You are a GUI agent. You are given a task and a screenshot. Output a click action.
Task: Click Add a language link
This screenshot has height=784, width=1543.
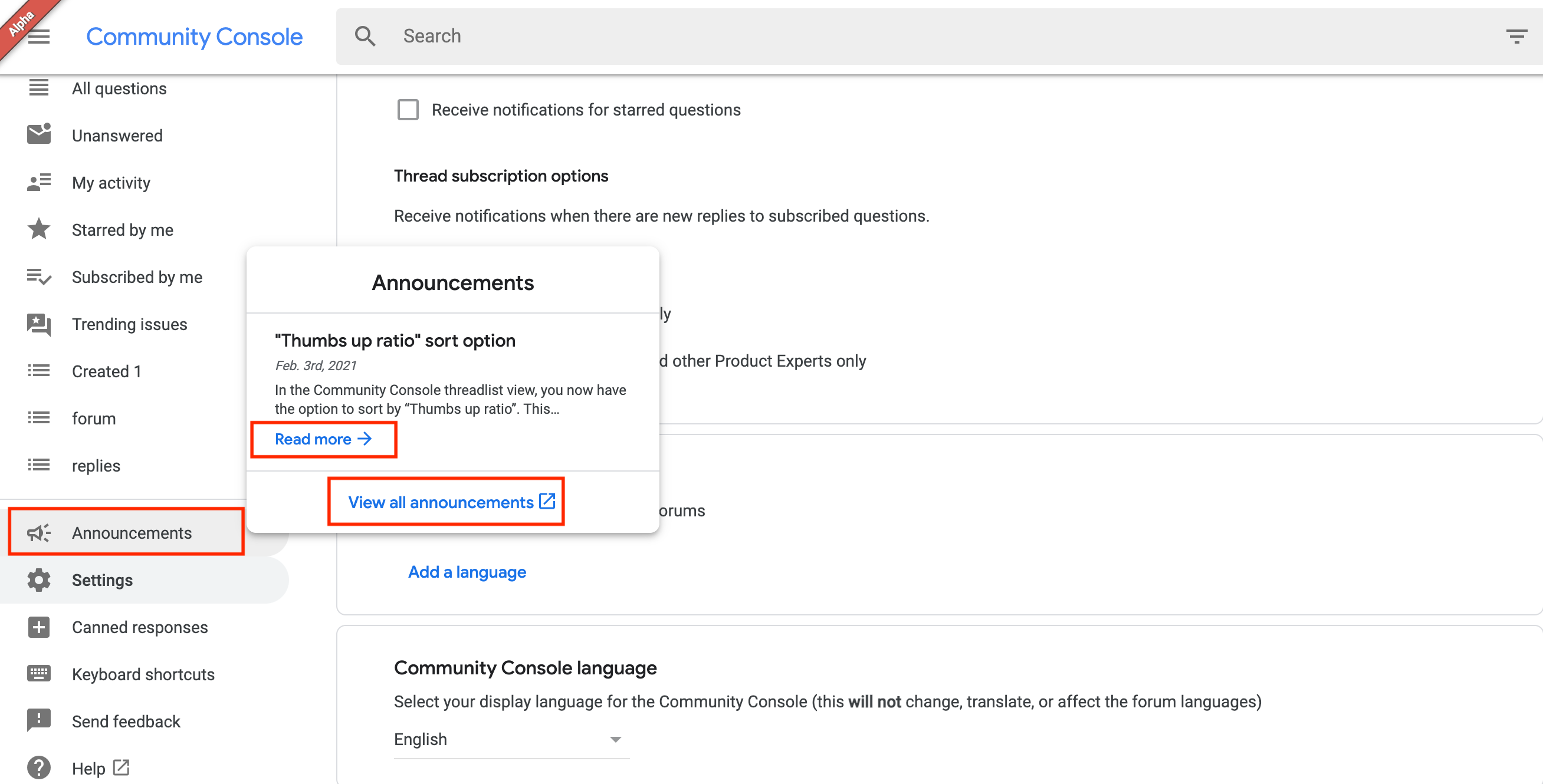click(x=467, y=572)
